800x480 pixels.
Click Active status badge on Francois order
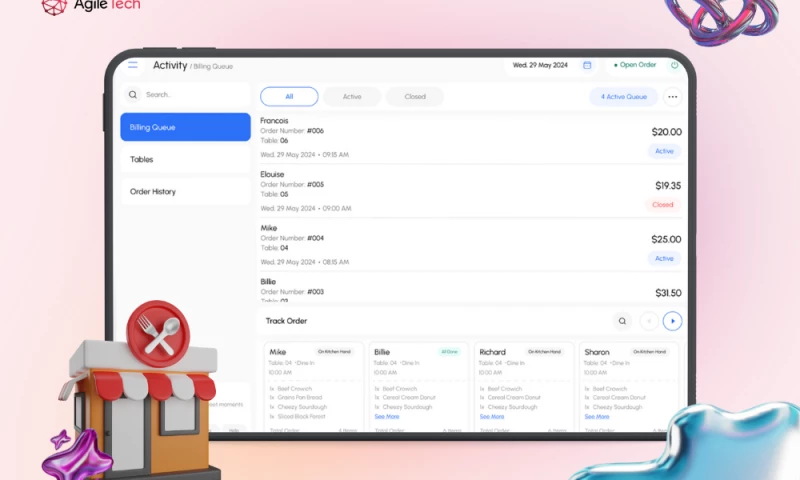point(664,151)
